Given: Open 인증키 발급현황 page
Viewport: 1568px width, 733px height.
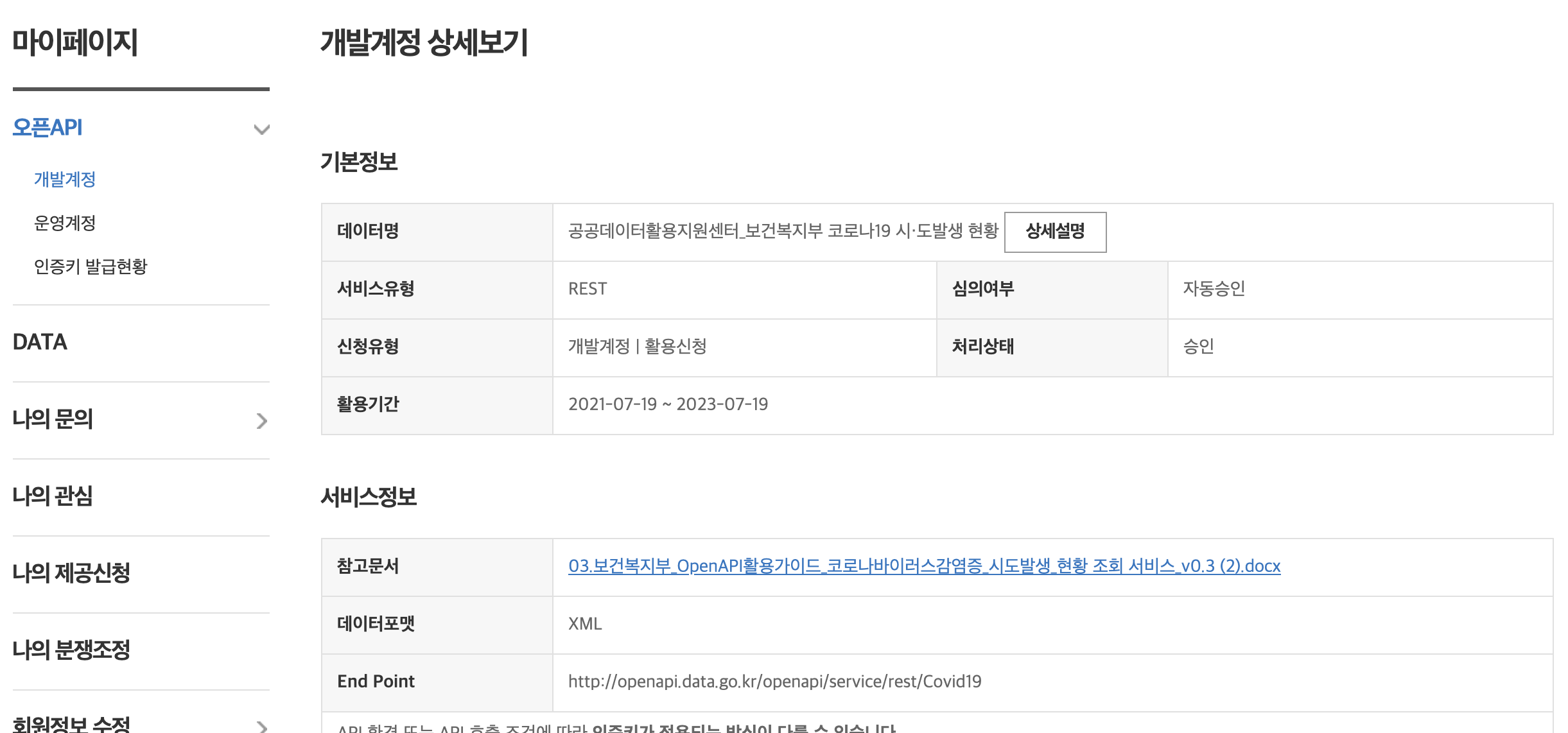Looking at the screenshot, I should click(x=91, y=266).
